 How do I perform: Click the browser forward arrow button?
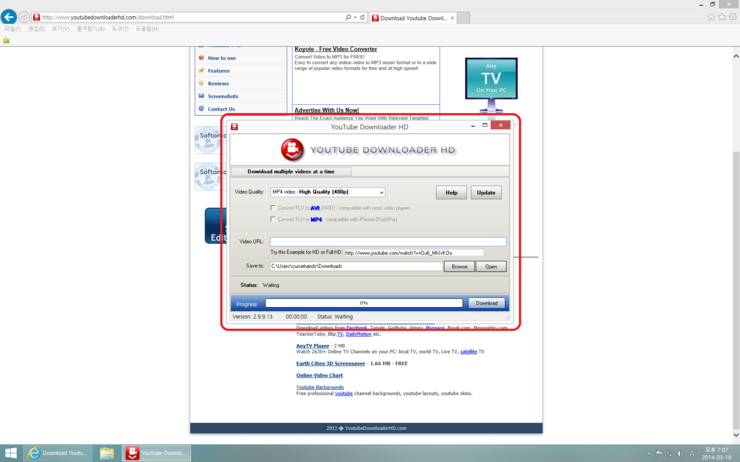tap(24, 17)
